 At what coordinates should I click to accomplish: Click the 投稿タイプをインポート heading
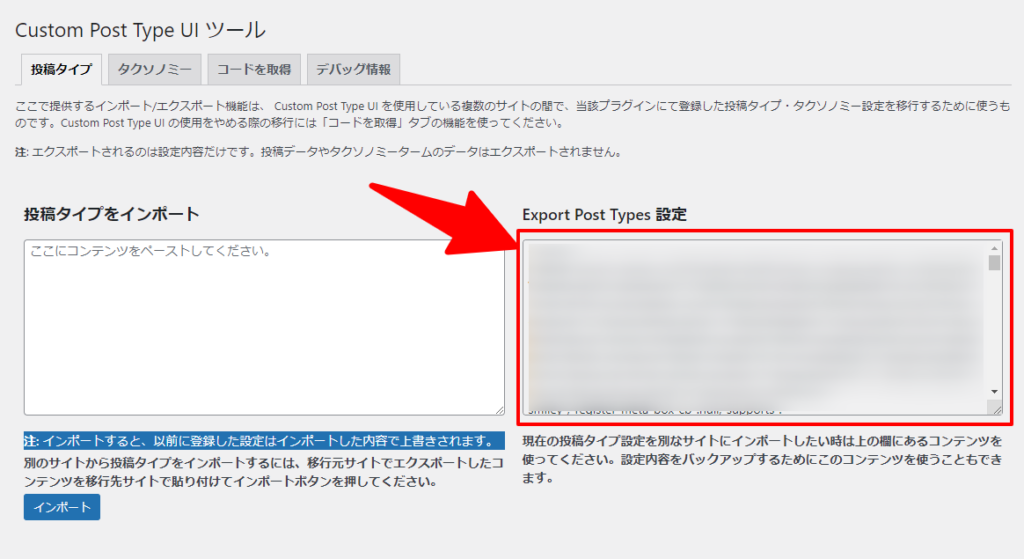point(112,214)
